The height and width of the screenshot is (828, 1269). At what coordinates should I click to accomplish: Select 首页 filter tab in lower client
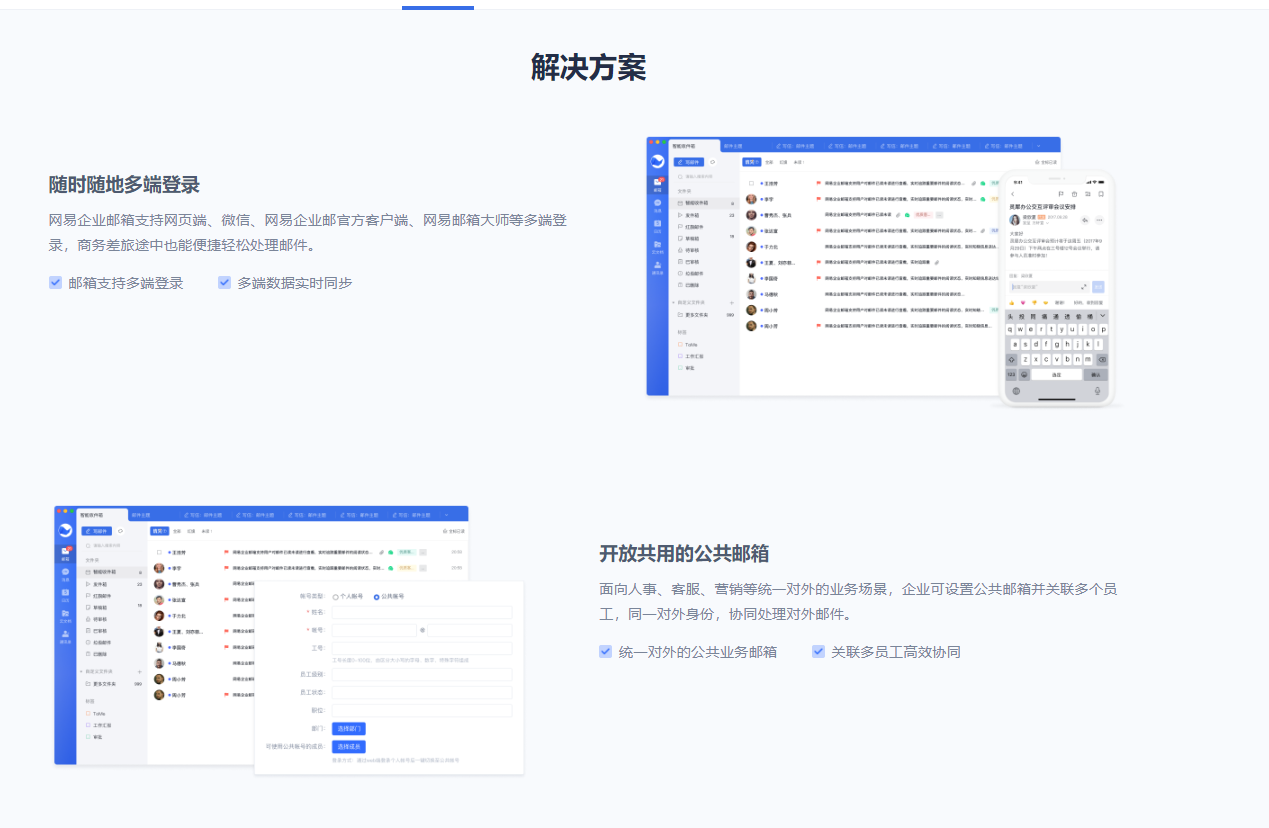click(160, 531)
